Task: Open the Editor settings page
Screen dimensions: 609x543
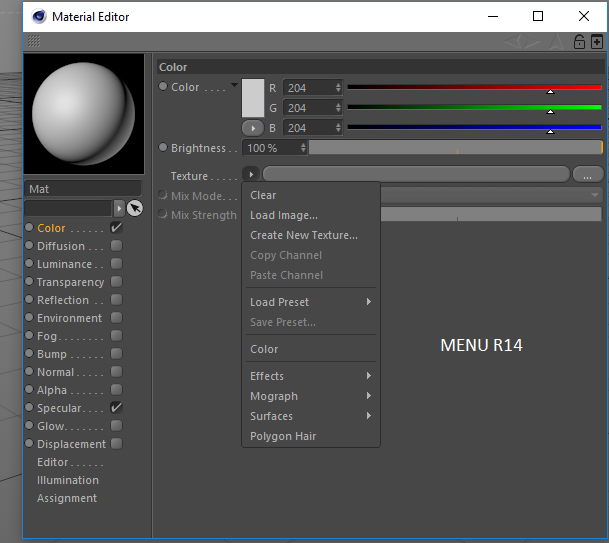Action: [x=53, y=462]
